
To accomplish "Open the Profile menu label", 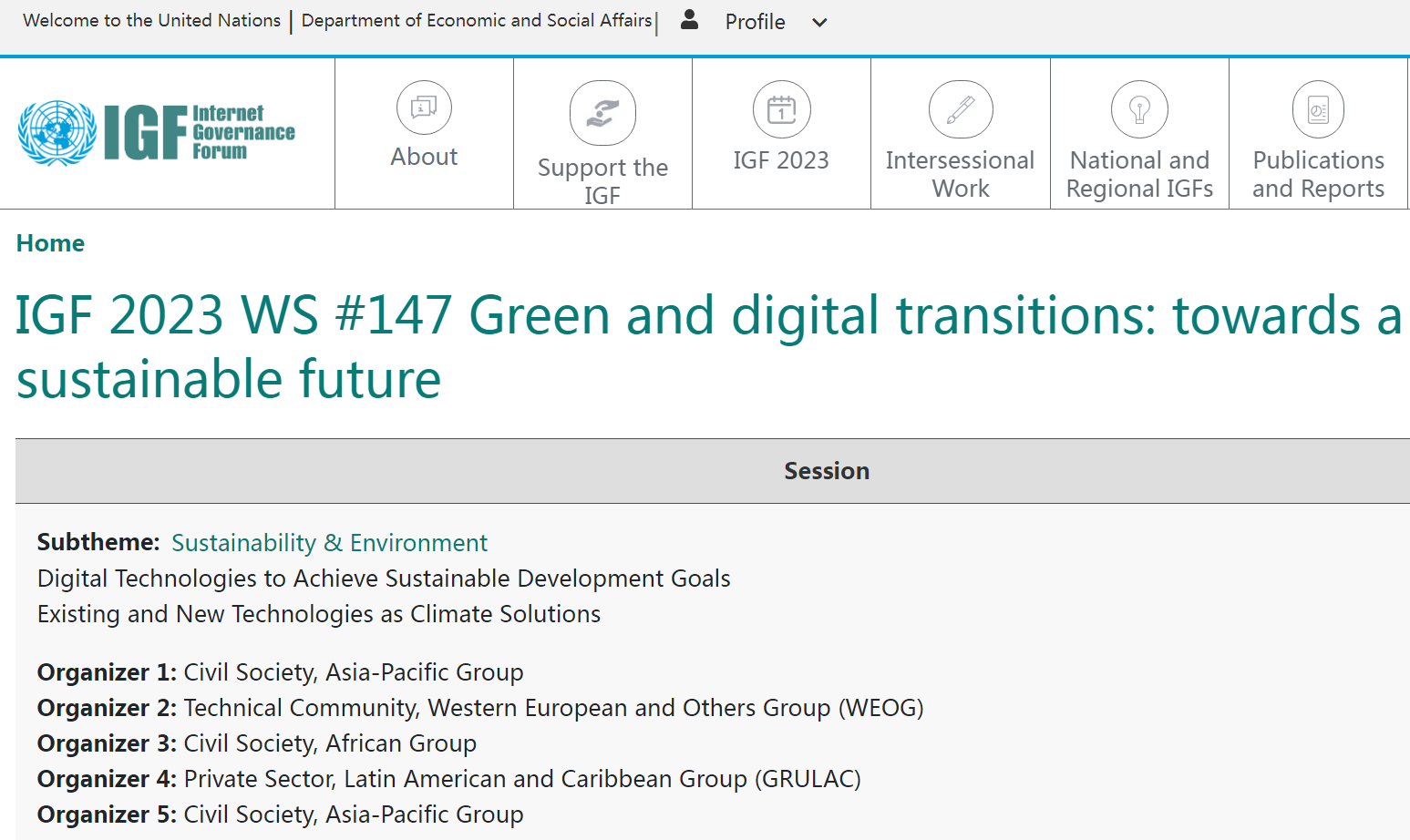I will pos(755,22).
